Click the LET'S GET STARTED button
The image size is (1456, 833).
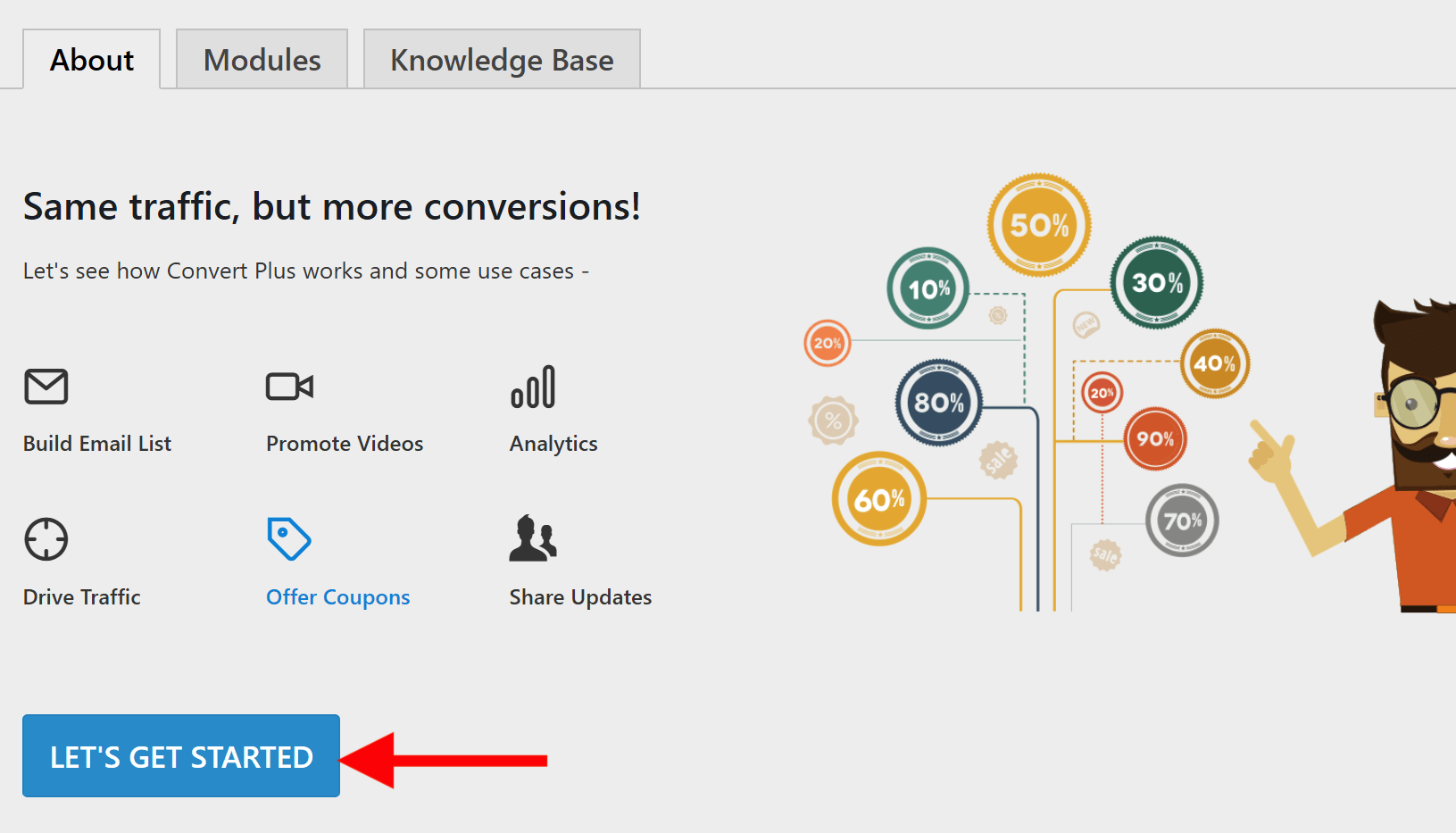point(180,755)
